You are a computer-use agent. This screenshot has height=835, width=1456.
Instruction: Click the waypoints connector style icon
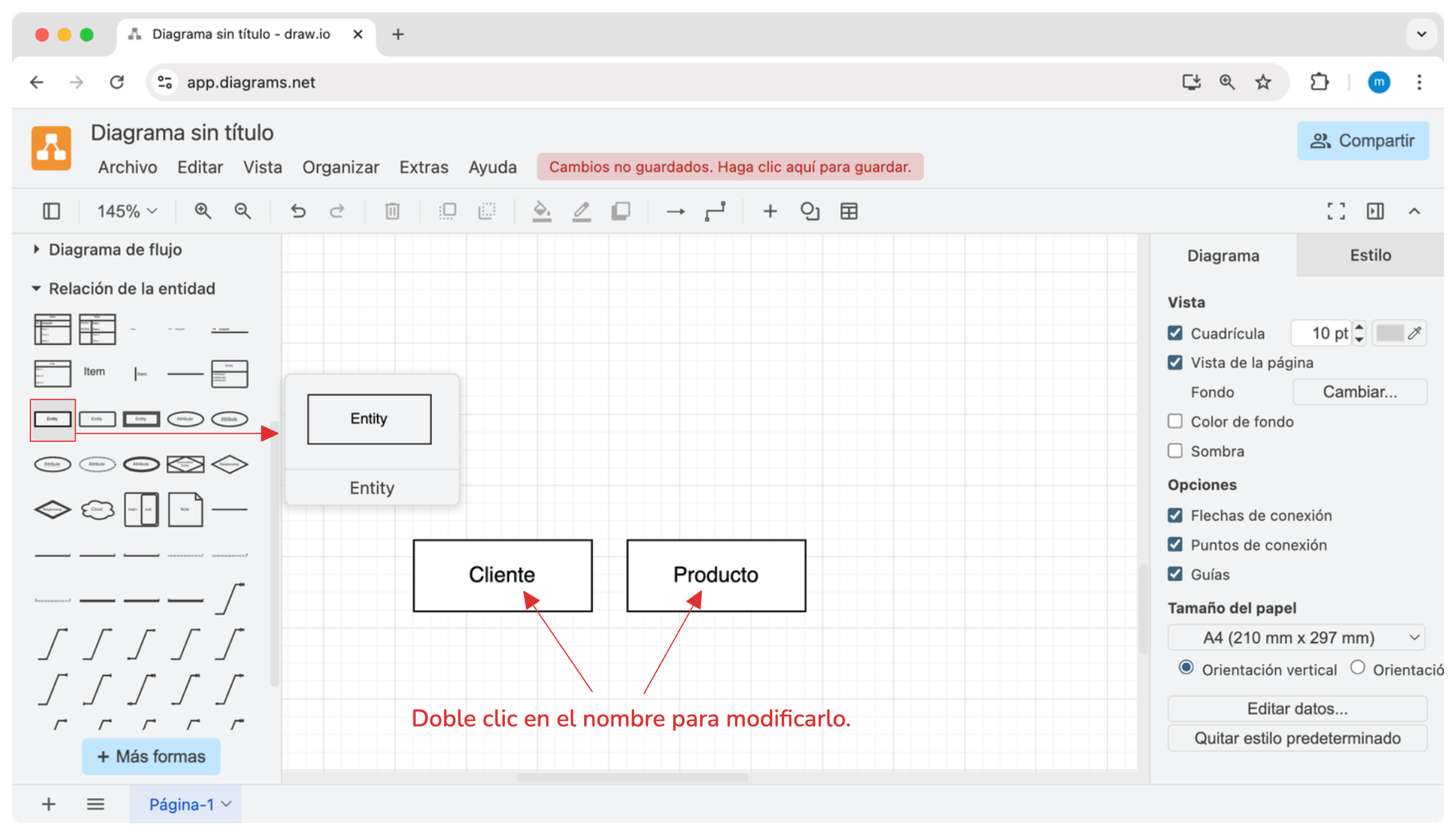coord(715,211)
